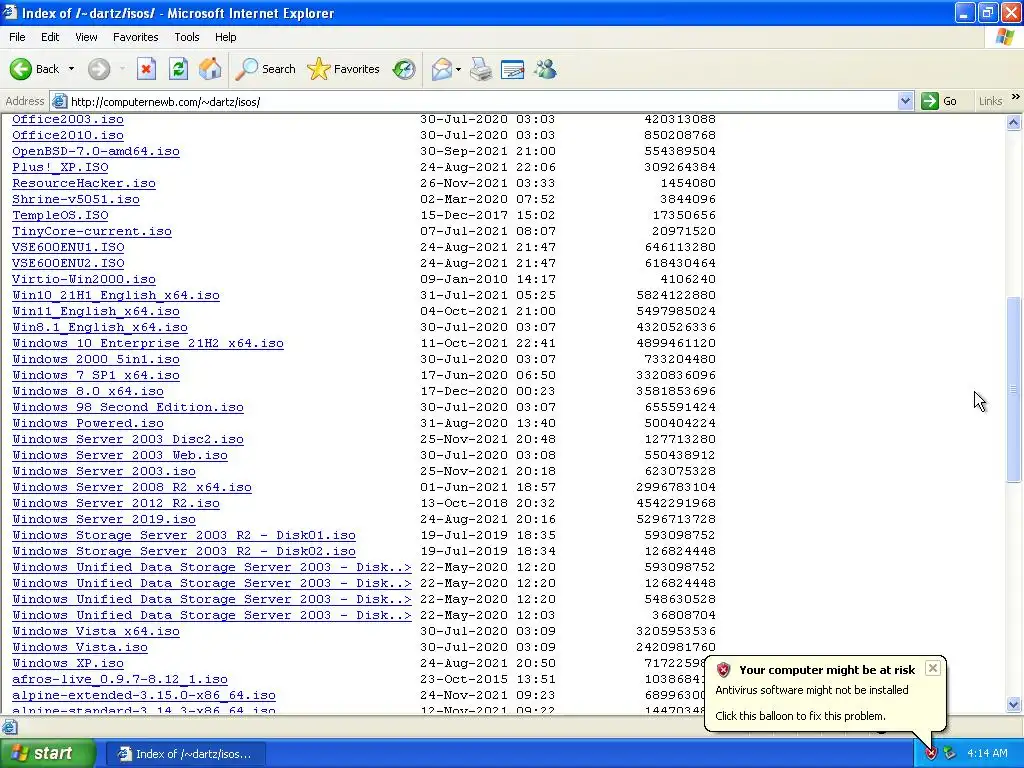This screenshot has height=768, width=1024.
Task: Open the Tools menu
Action: (186, 37)
